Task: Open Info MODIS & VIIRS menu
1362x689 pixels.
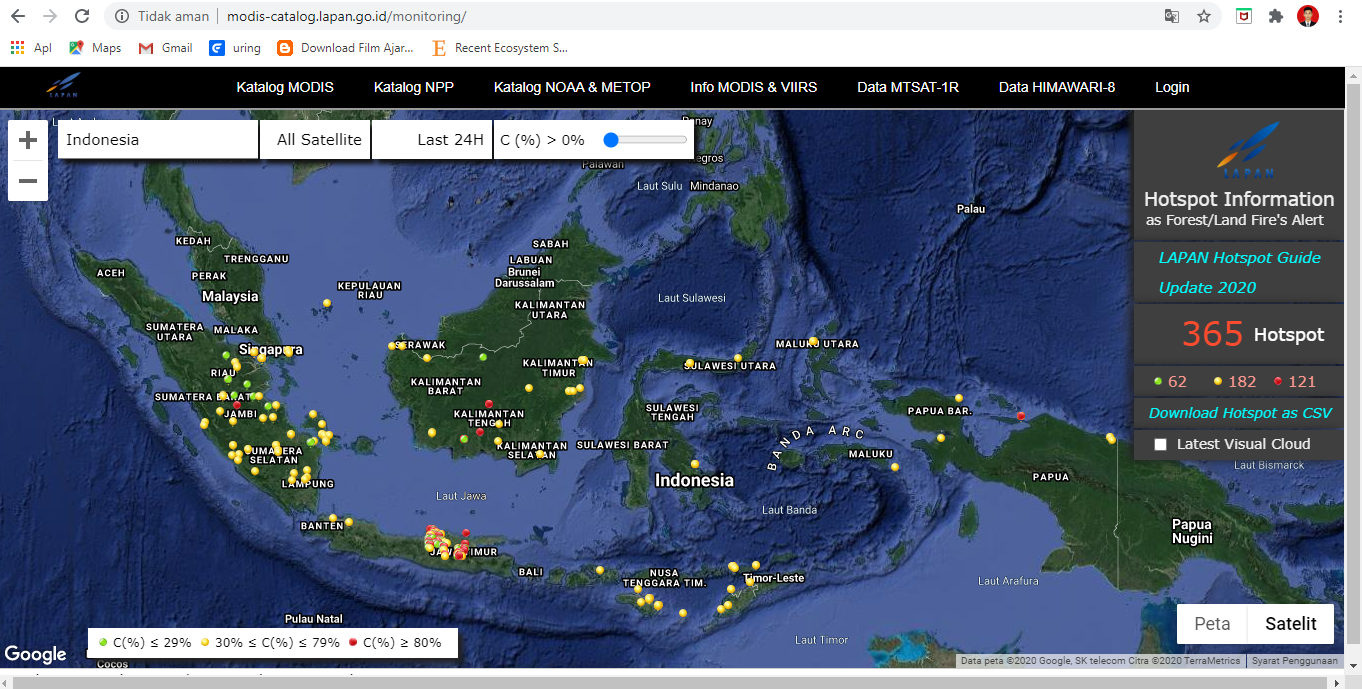Action: 754,87
